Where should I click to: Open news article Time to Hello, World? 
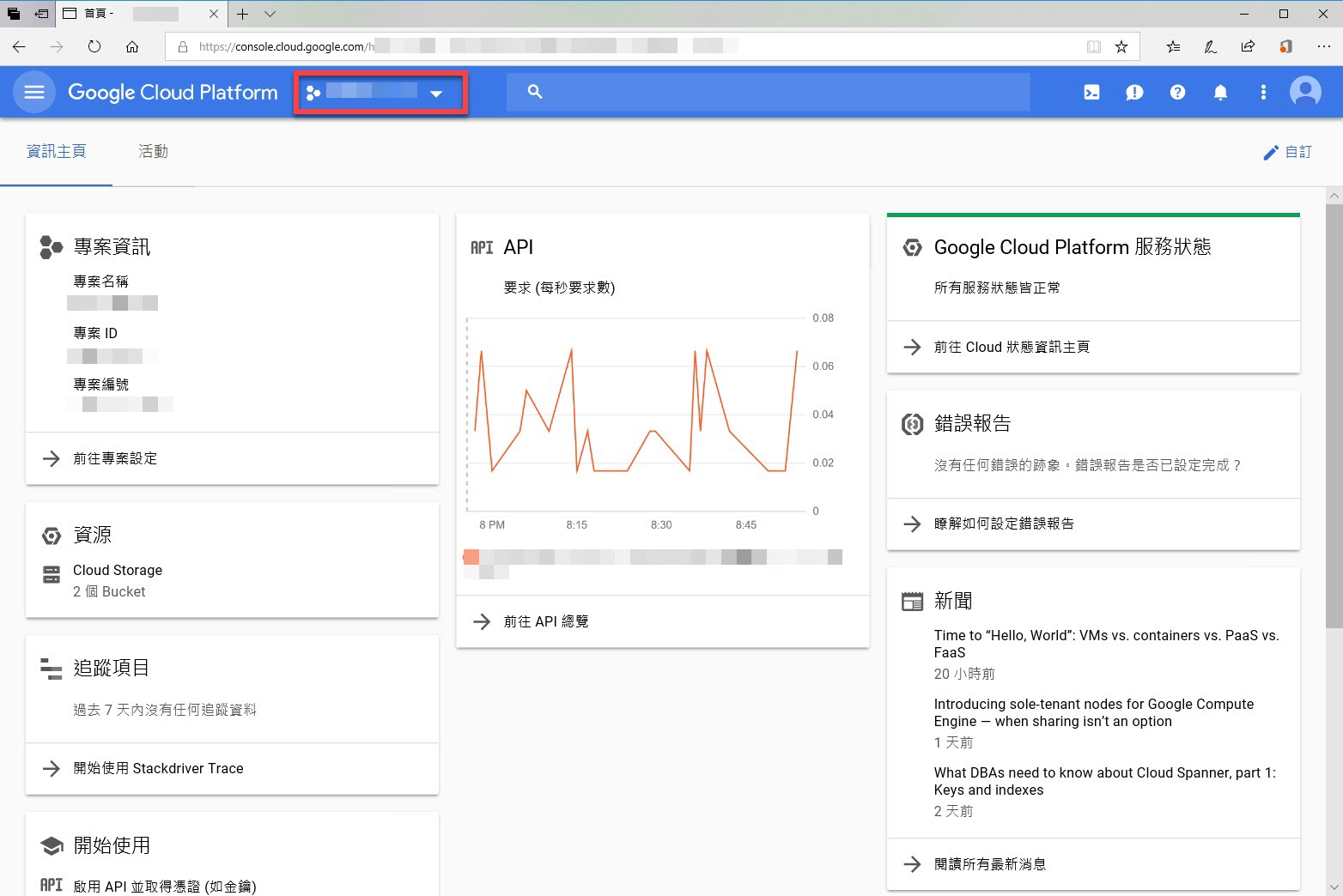click(1106, 644)
